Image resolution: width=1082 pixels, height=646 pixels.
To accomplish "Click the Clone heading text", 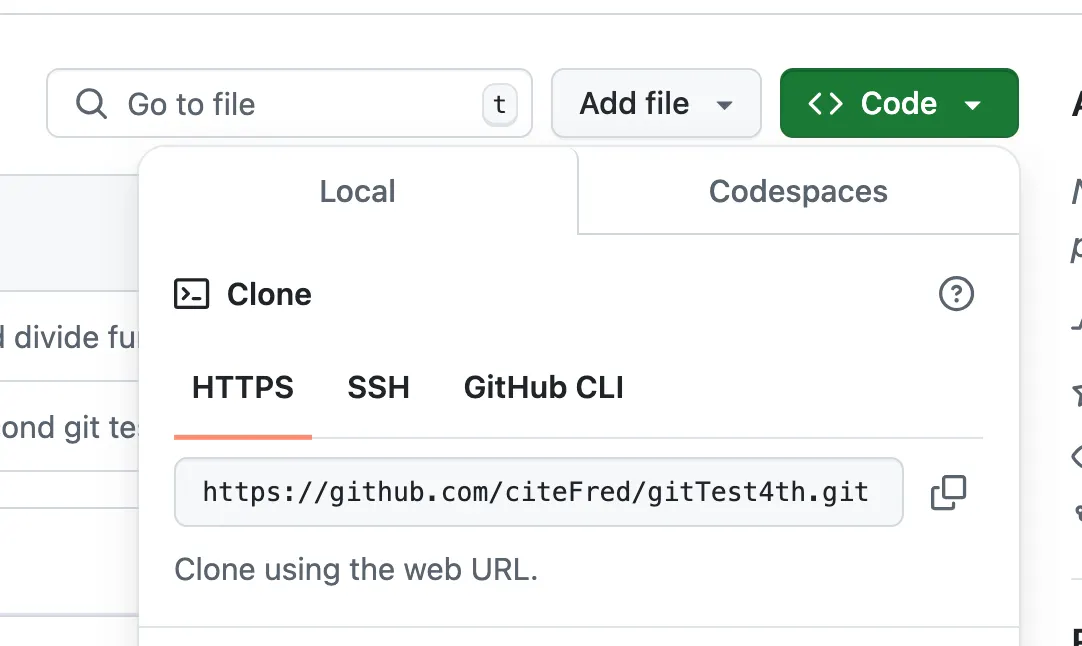I will coord(269,294).
